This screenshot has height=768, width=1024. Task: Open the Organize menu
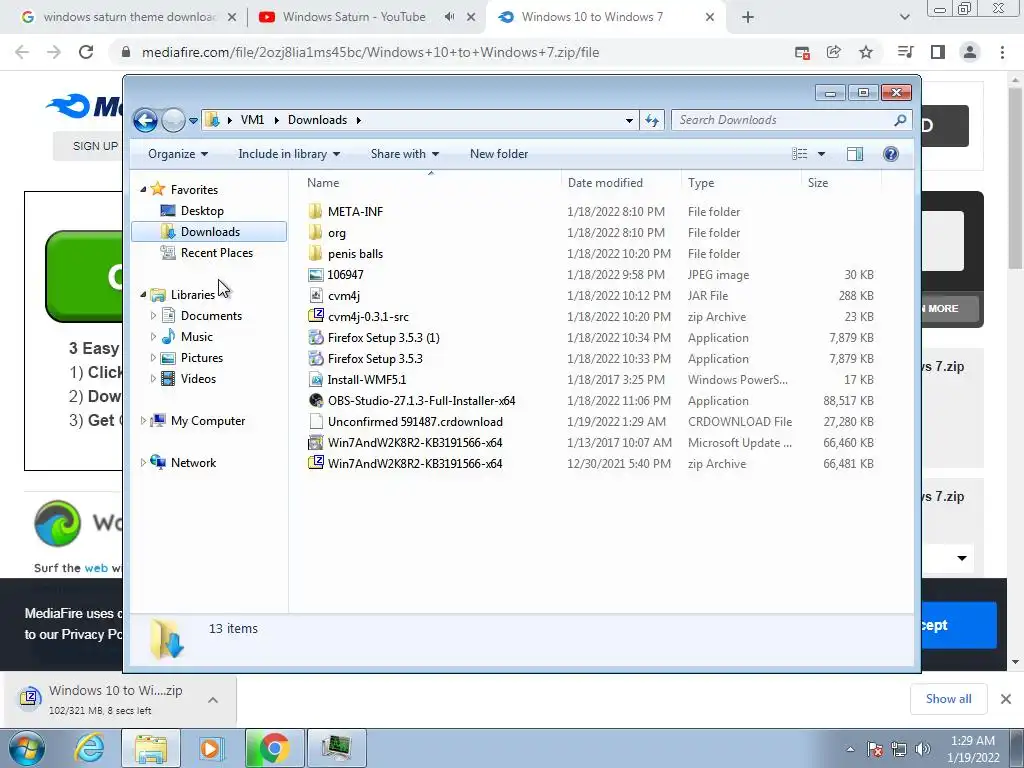[x=178, y=154]
